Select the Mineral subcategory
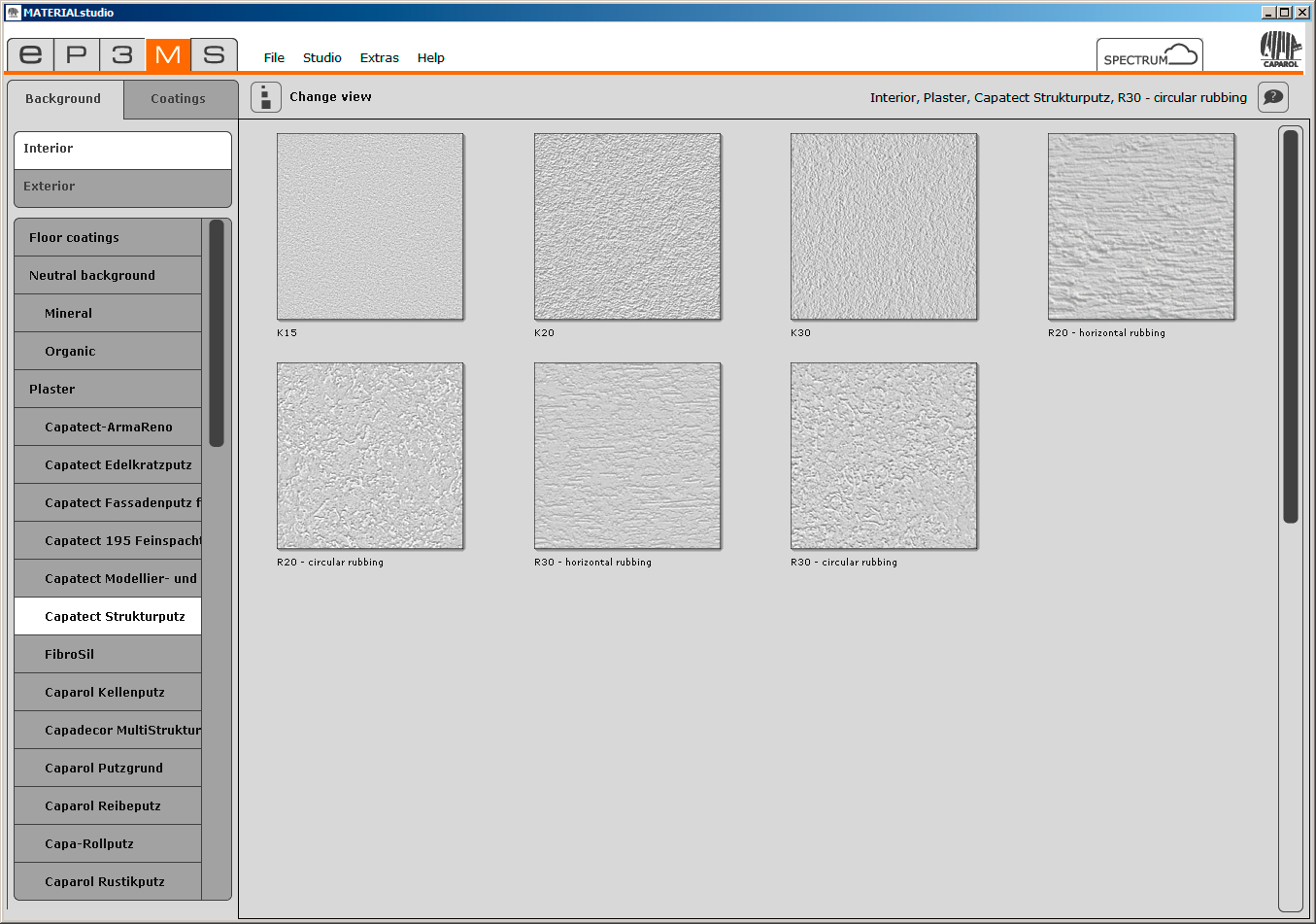 click(108, 313)
